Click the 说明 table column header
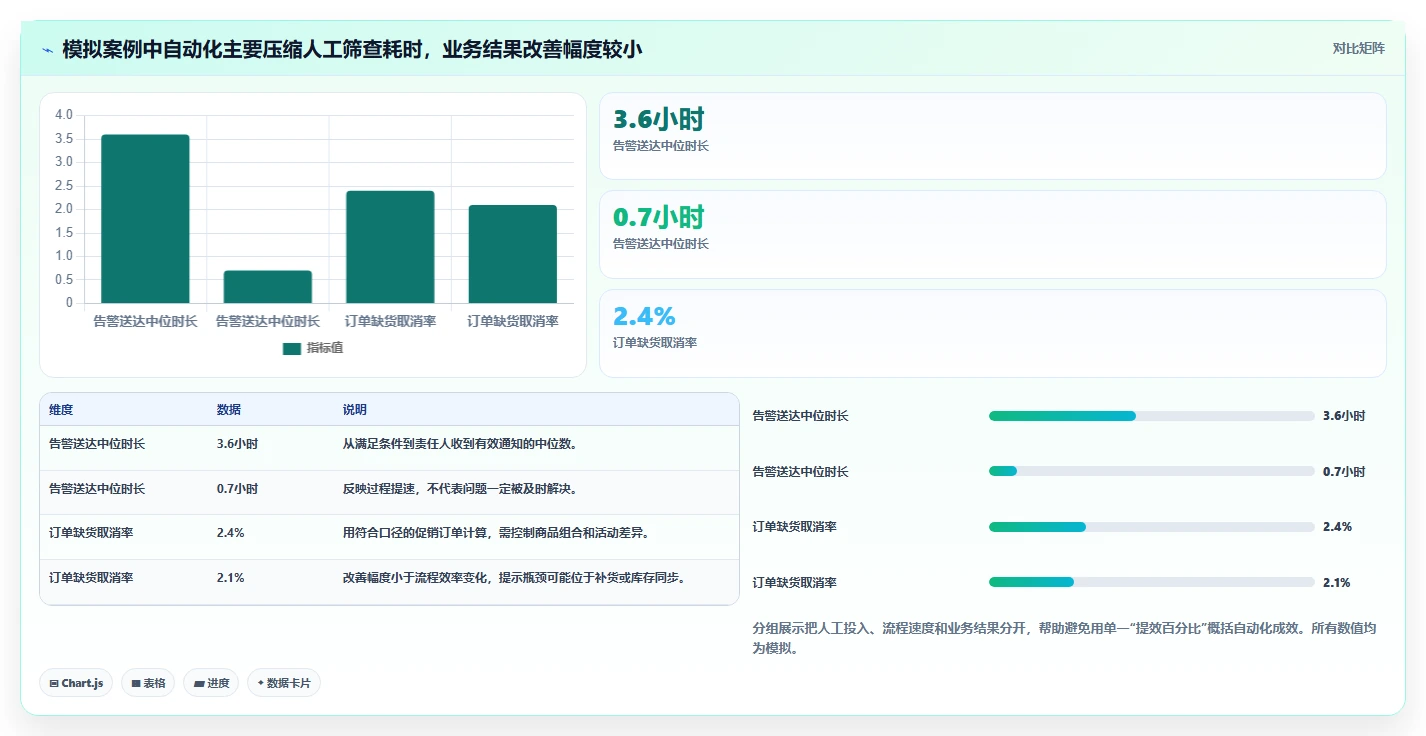The height and width of the screenshot is (736, 1426). 355,410
